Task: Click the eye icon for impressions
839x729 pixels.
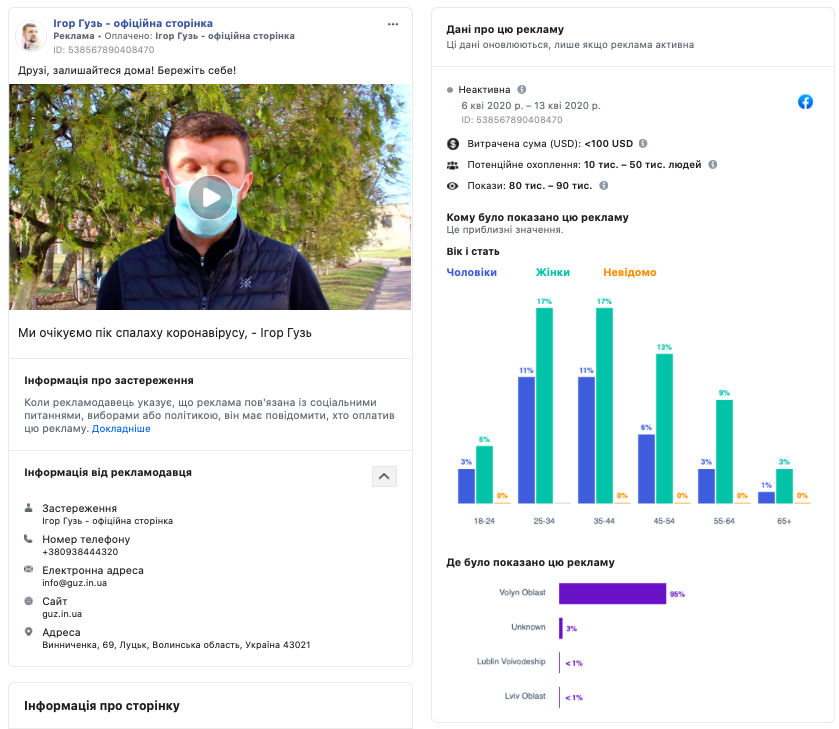Action: point(453,186)
